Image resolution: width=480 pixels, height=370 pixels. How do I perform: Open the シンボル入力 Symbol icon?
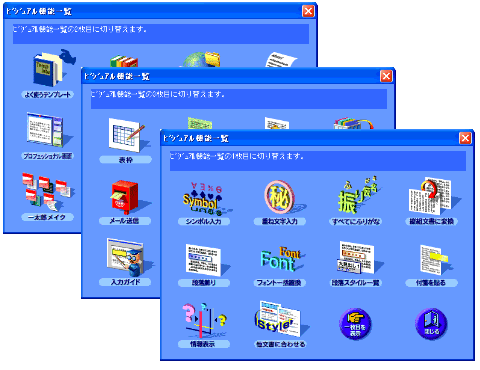click(x=204, y=199)
